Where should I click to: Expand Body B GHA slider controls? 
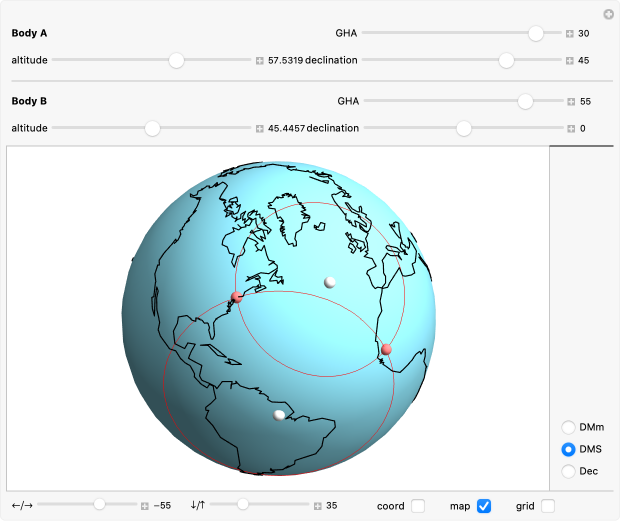[571, 102]
